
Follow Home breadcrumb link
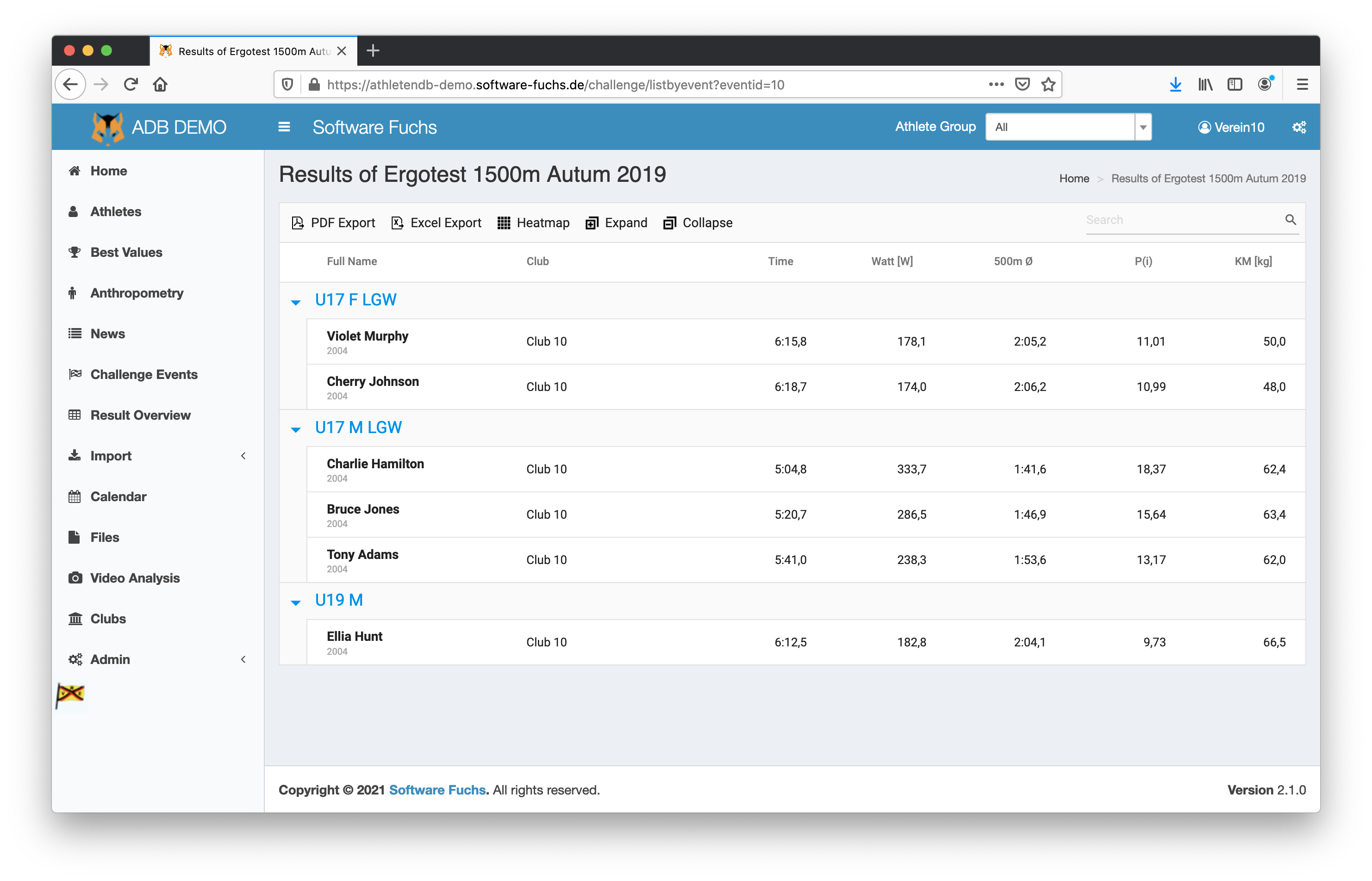click(x=1074, y=179)
